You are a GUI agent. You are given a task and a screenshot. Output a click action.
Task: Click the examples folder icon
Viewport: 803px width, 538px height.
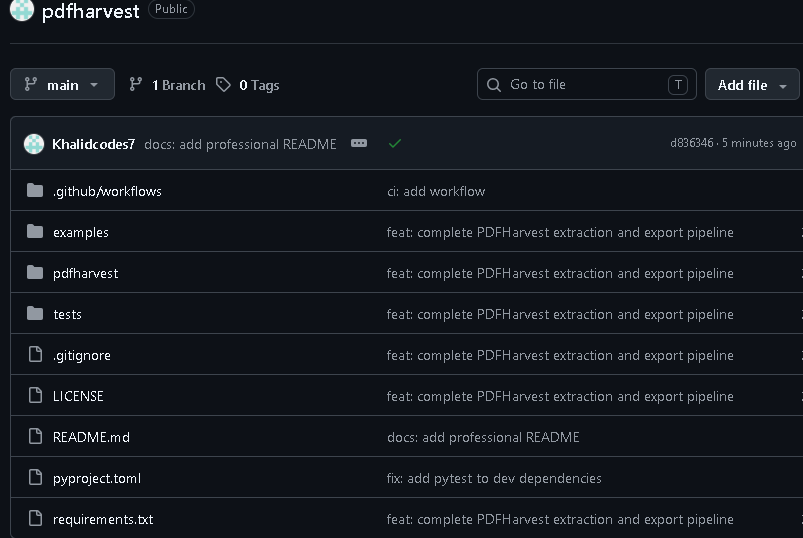[35, 232]
